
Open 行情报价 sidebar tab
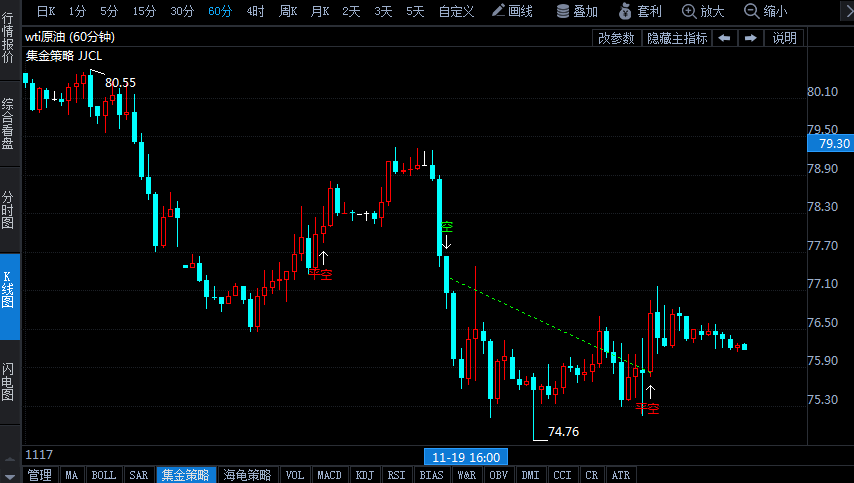point(8,38)
